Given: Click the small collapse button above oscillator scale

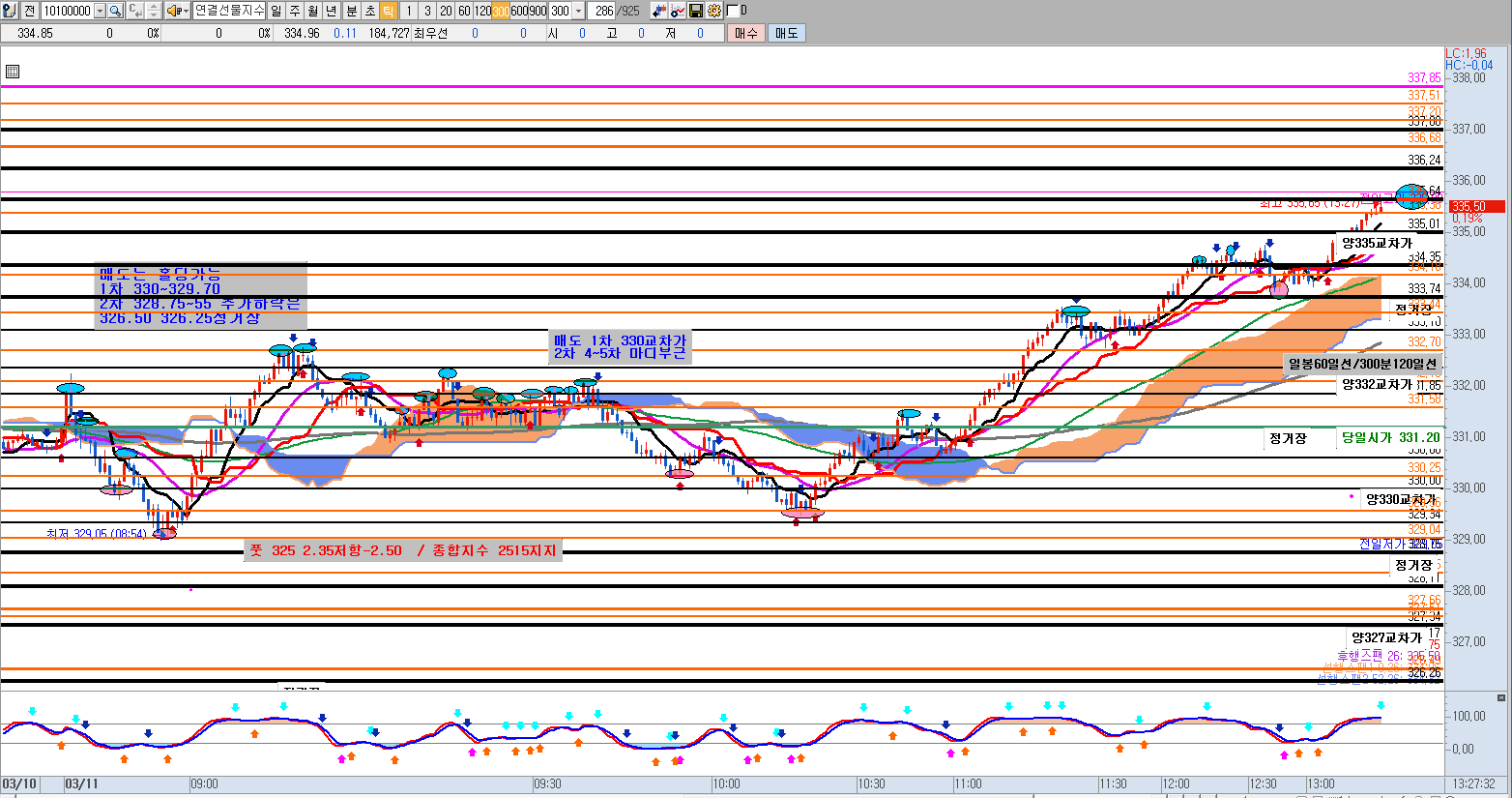Looking at the screenshot, I should tap(1500, 697).
